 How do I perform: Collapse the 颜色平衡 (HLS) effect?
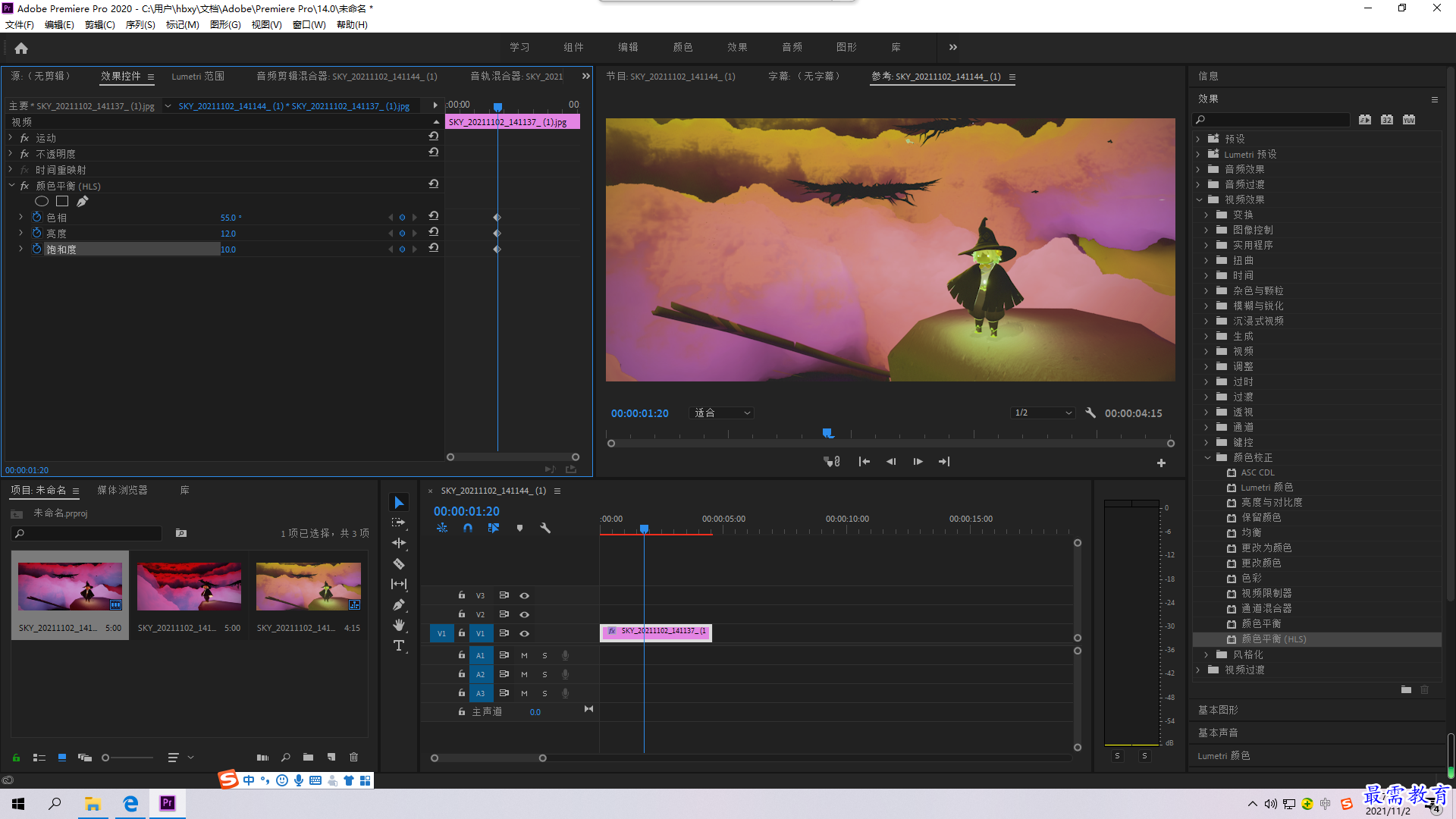click(x=11, y=185)
